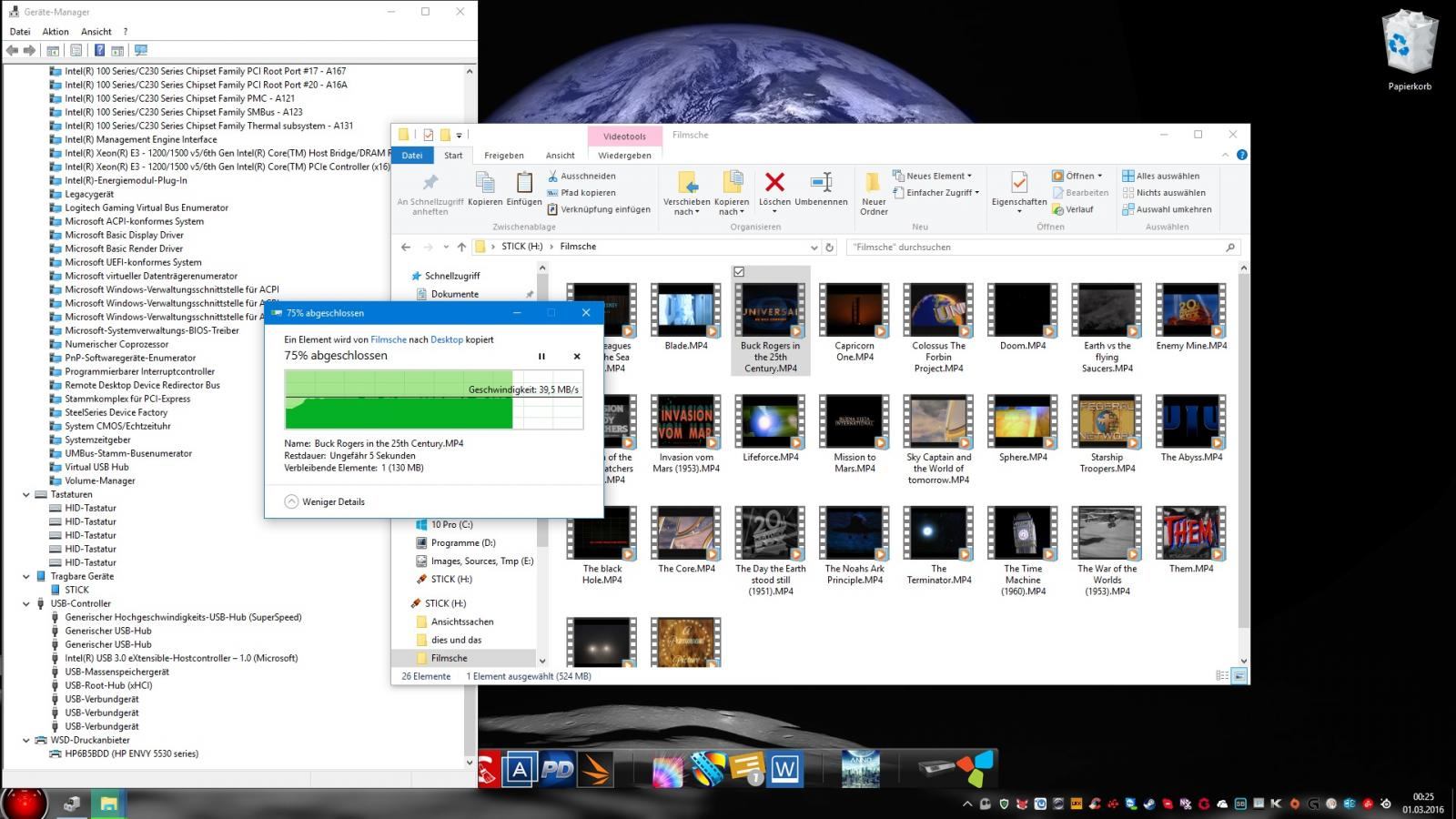The image size is (1456, 819).
Task: Click the help icon in Geräte-Manager toolbar
Action: tap(99, 50)
